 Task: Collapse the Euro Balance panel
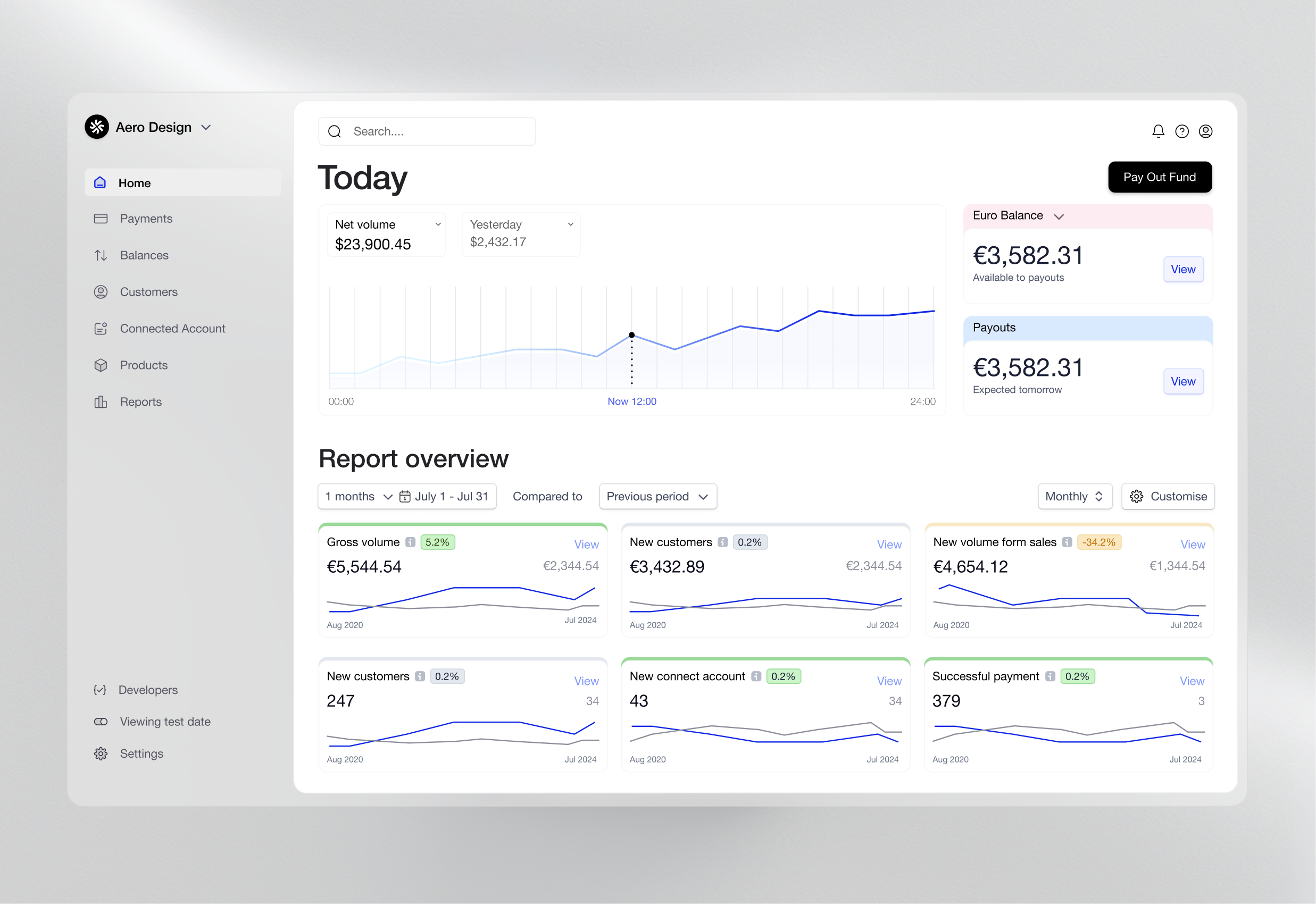tap(1060, 216)
